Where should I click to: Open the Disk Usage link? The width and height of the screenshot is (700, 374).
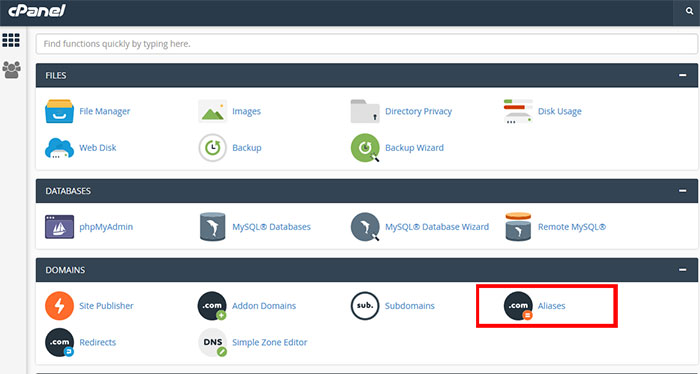tap(559, 111)
